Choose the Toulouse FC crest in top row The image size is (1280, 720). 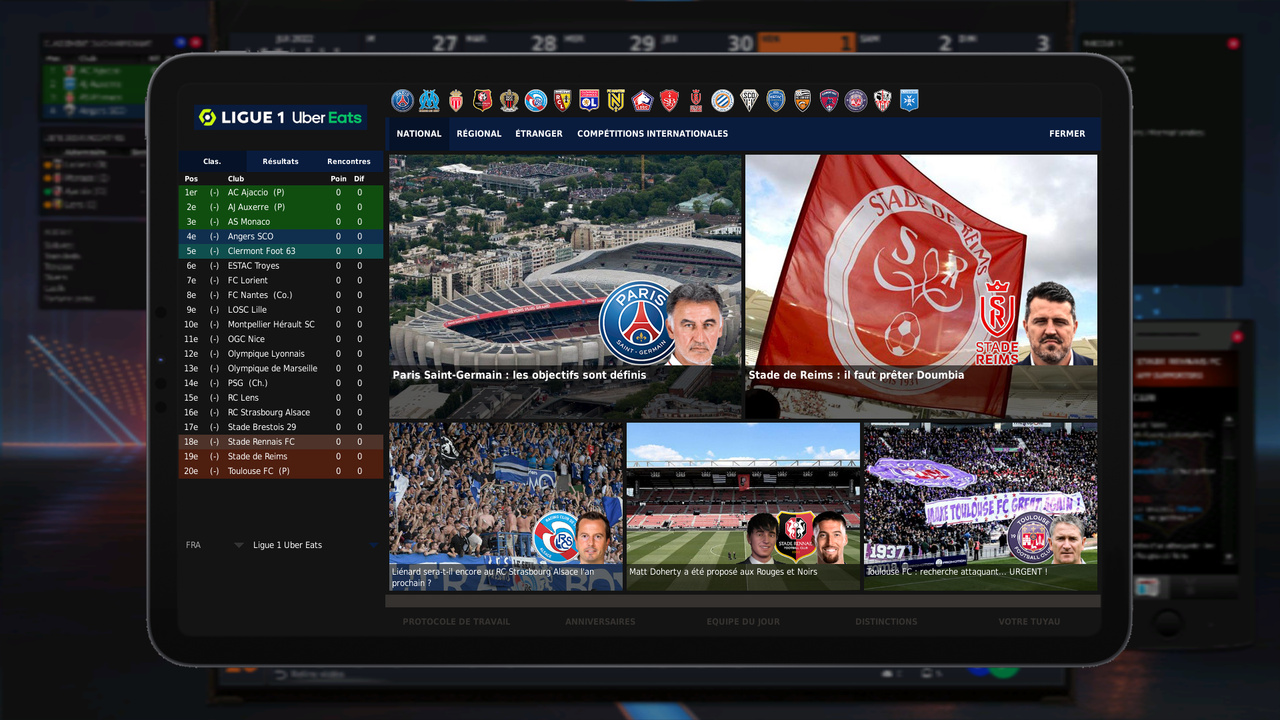tap(856, 100)
